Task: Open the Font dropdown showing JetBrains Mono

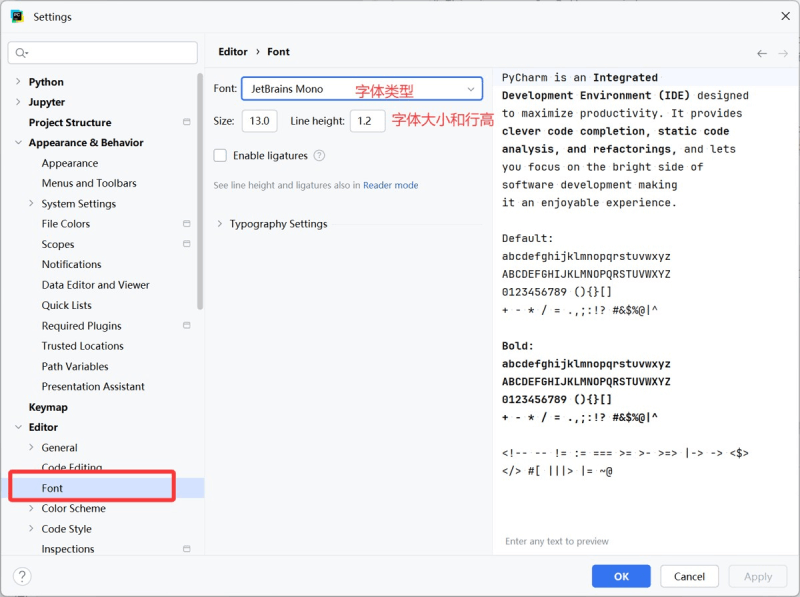Action: click(362, 89)
